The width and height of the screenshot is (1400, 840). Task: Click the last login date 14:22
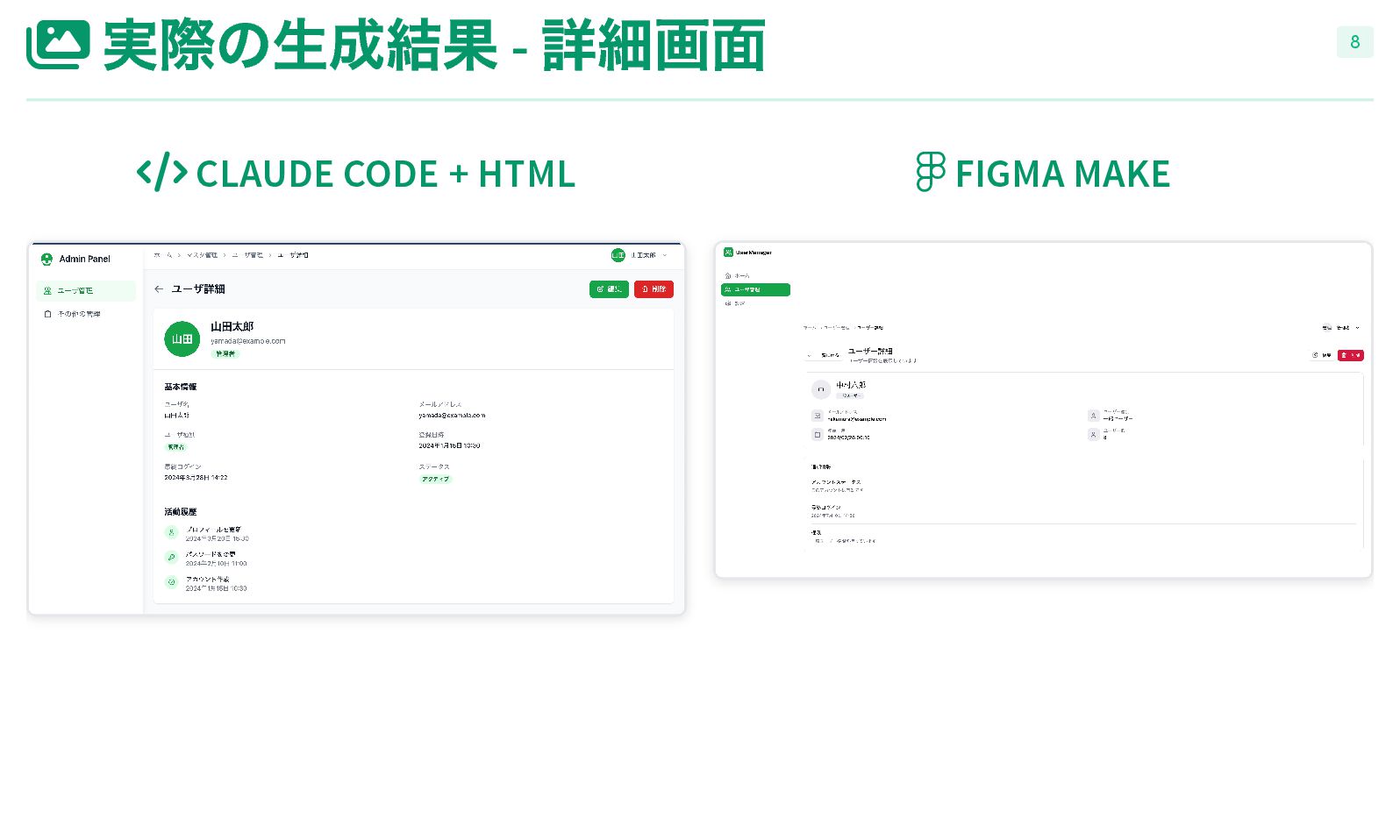[x=196, y=478]
